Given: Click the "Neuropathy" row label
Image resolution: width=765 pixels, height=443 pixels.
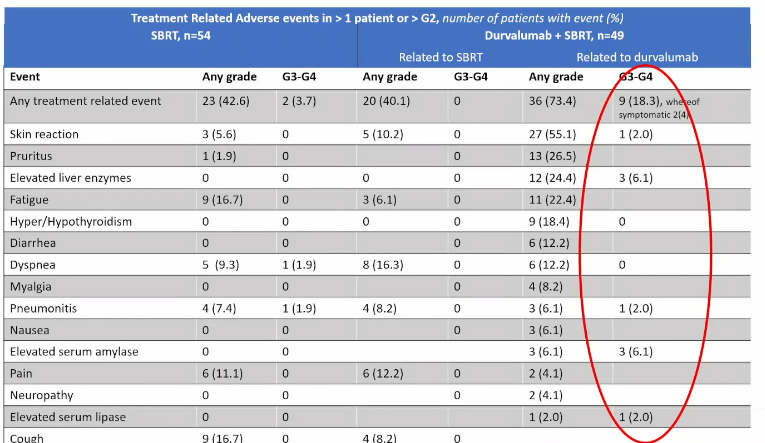Looking at the screenshot, I should tap(42, 396).
